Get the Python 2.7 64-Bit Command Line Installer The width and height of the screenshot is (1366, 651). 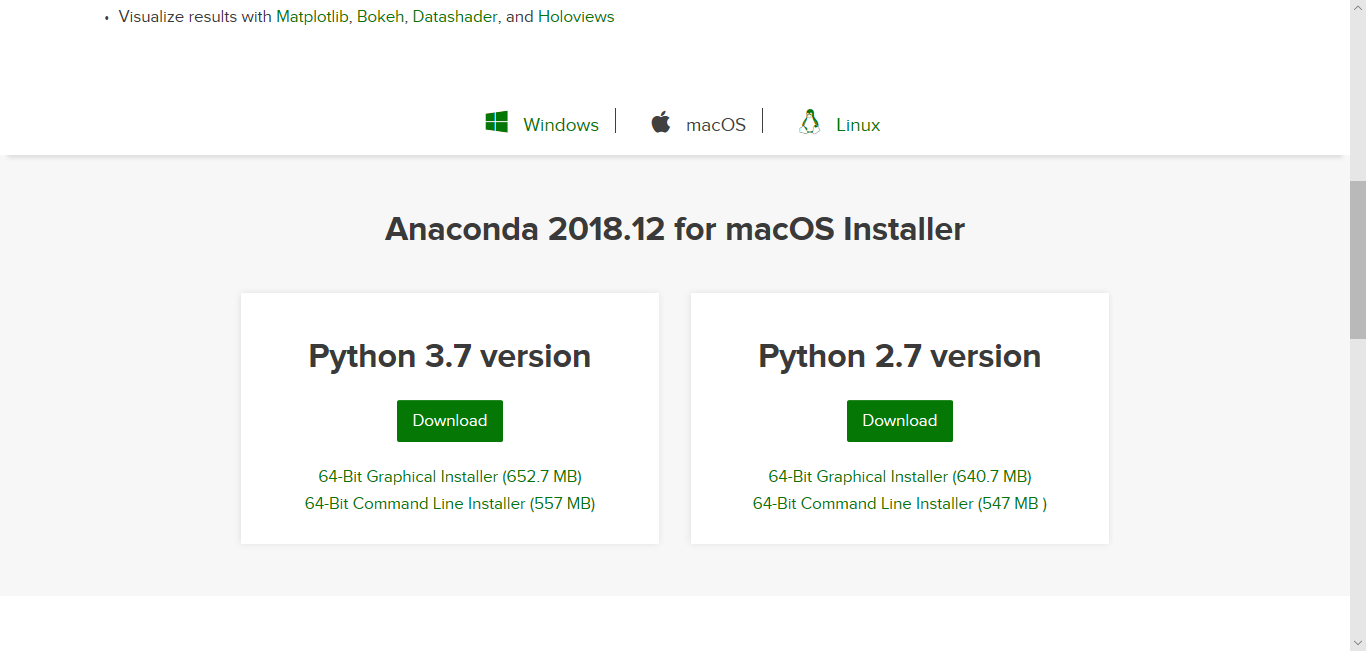coord(899,503)
